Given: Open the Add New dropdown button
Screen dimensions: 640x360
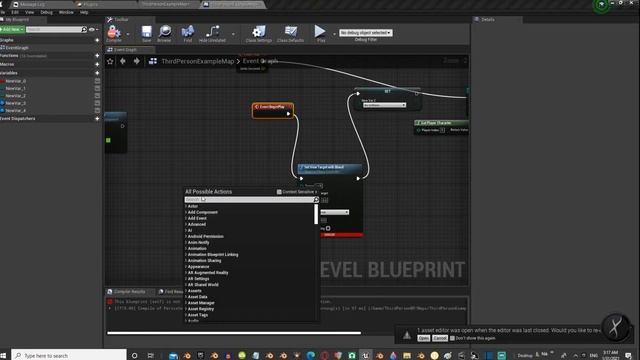Looking at the screenshot, I should click(12, 29).
